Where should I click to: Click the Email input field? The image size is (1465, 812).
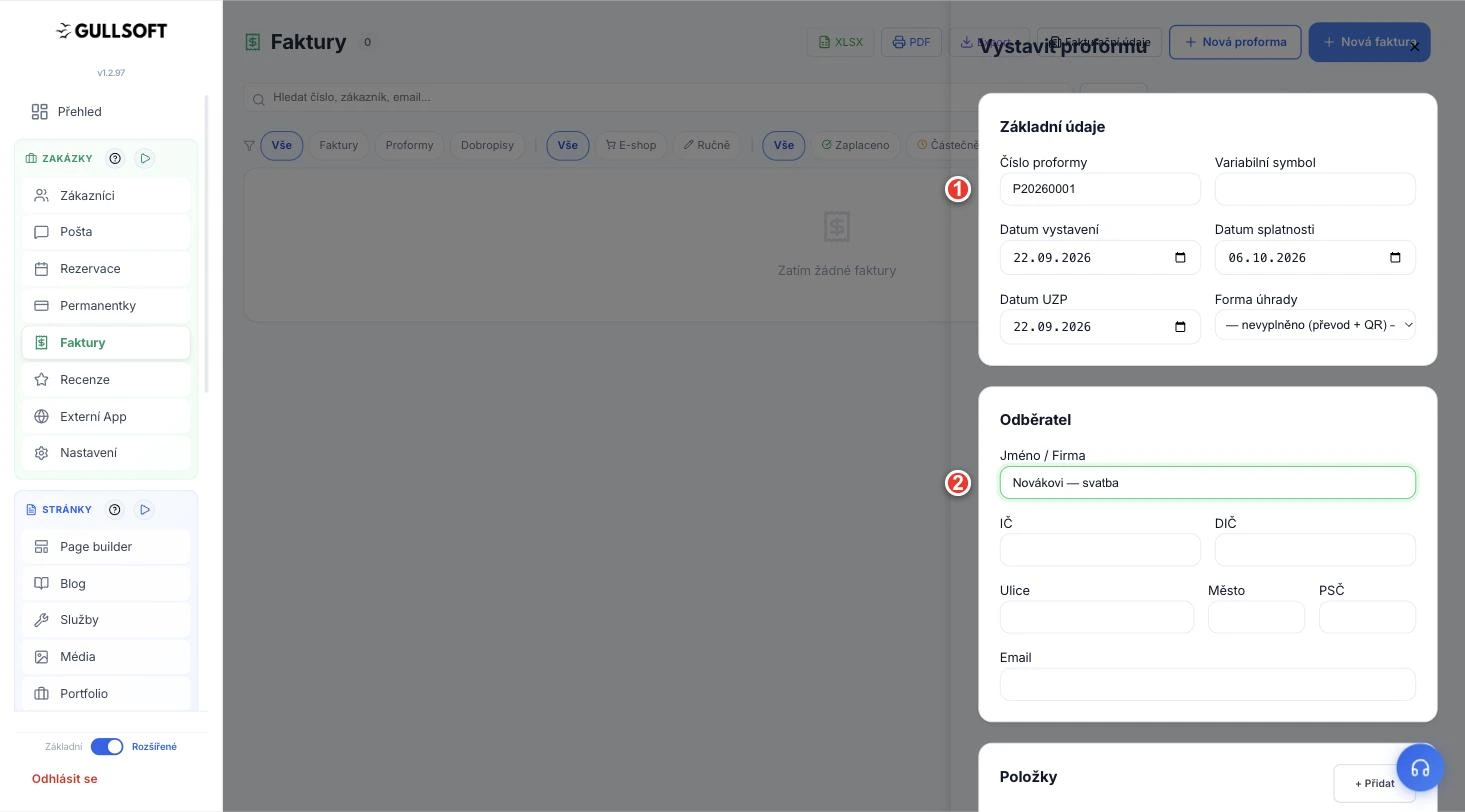coord(1207,684)
